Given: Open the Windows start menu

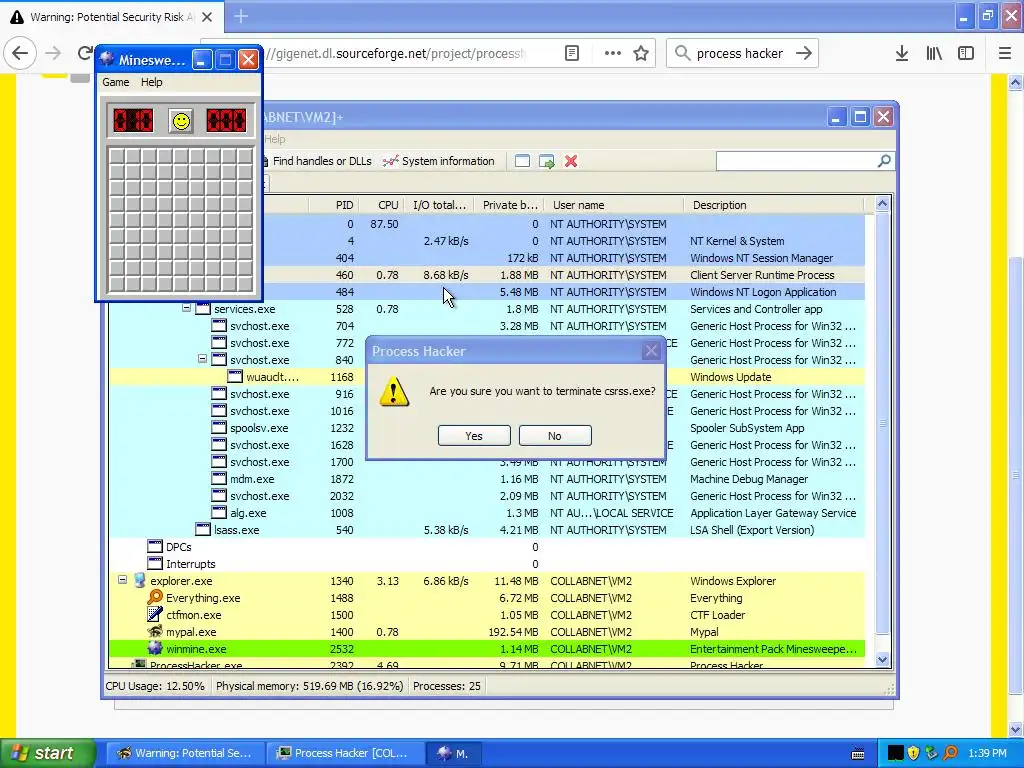Looking at the screenshot, I should (x=47, y=753).
